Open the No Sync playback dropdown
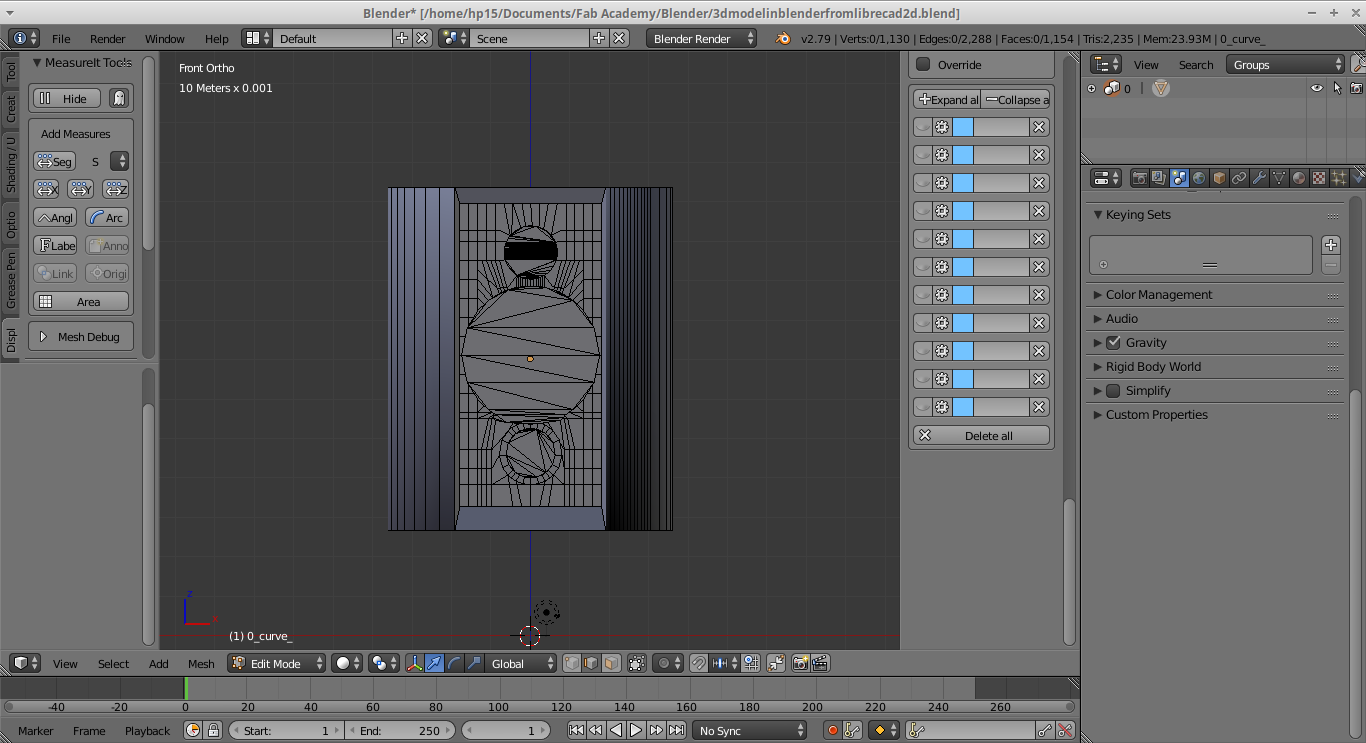 tap(750, 731)
